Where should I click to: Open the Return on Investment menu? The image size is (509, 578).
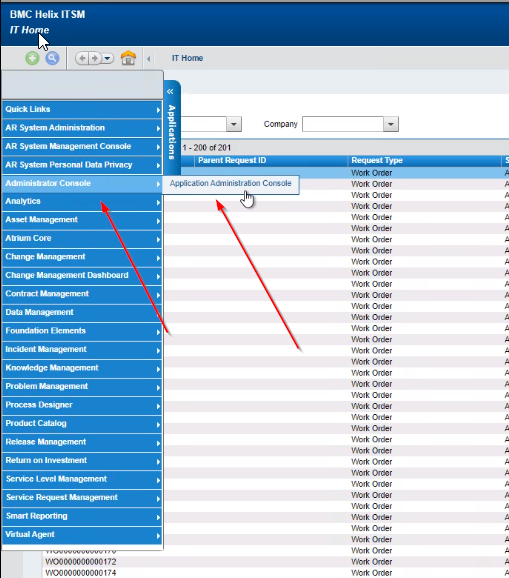tap(82, 460)
